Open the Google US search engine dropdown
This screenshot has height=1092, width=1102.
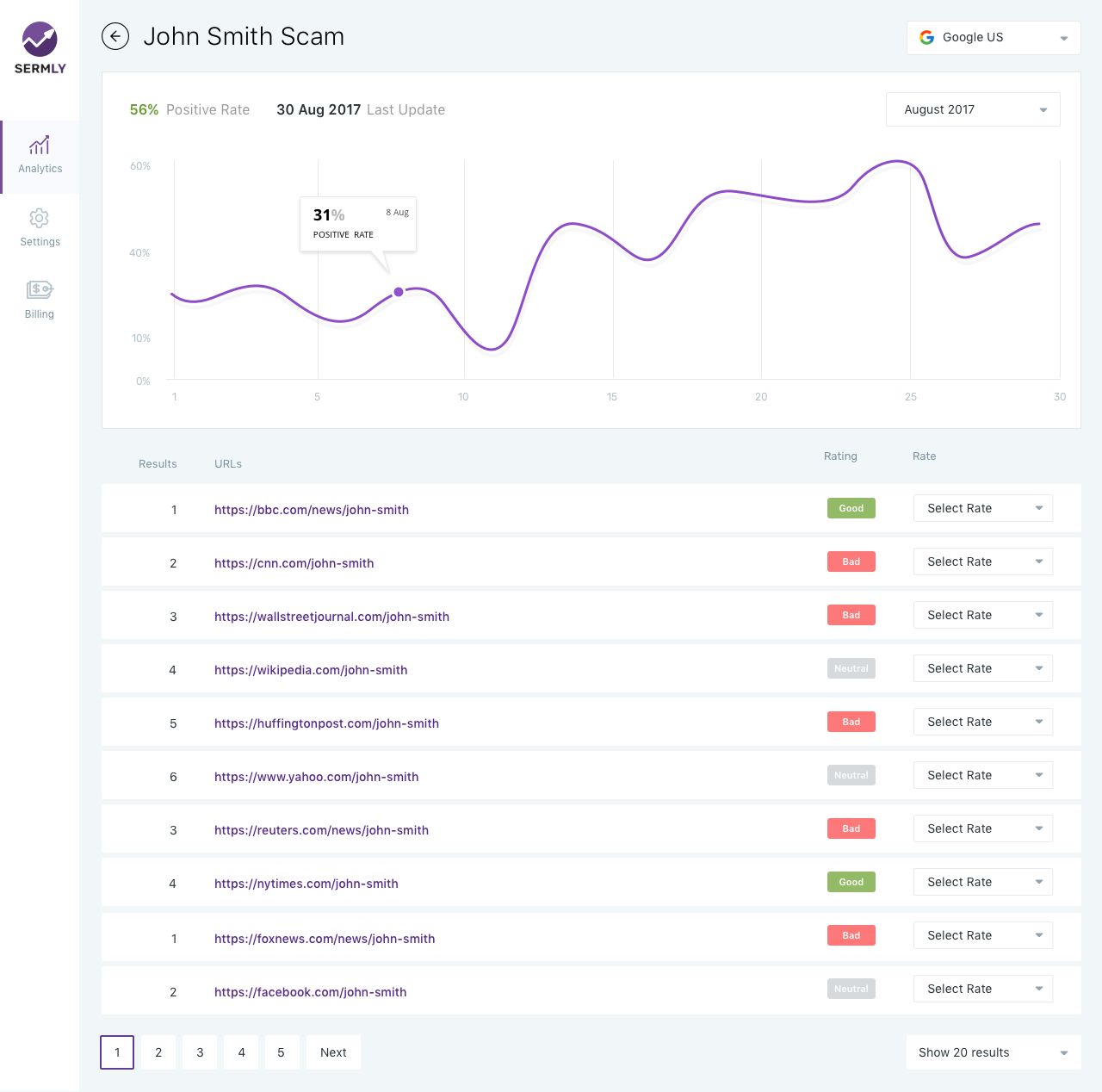click(x=994, y=38)
